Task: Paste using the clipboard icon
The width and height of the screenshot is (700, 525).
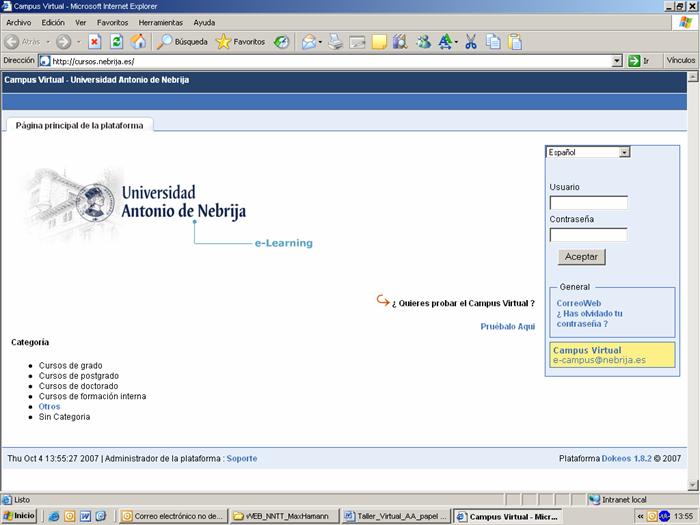Action: (515, 42)
